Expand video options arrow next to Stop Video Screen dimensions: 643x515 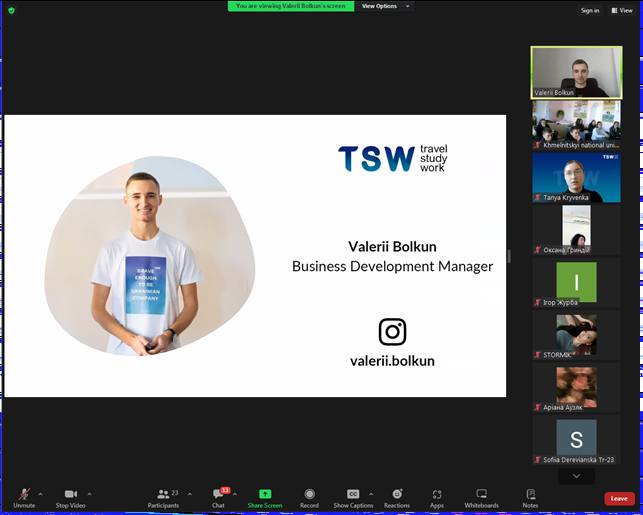point(89,494)
